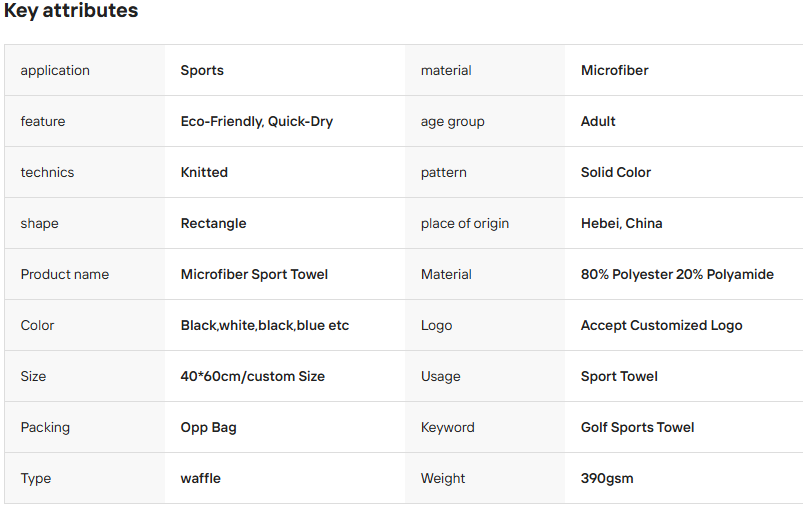This screenshot has height=505, width=803.
Task: Click Eco-Friendly, Quick-Dry feature text
Action: pos(256,121)
